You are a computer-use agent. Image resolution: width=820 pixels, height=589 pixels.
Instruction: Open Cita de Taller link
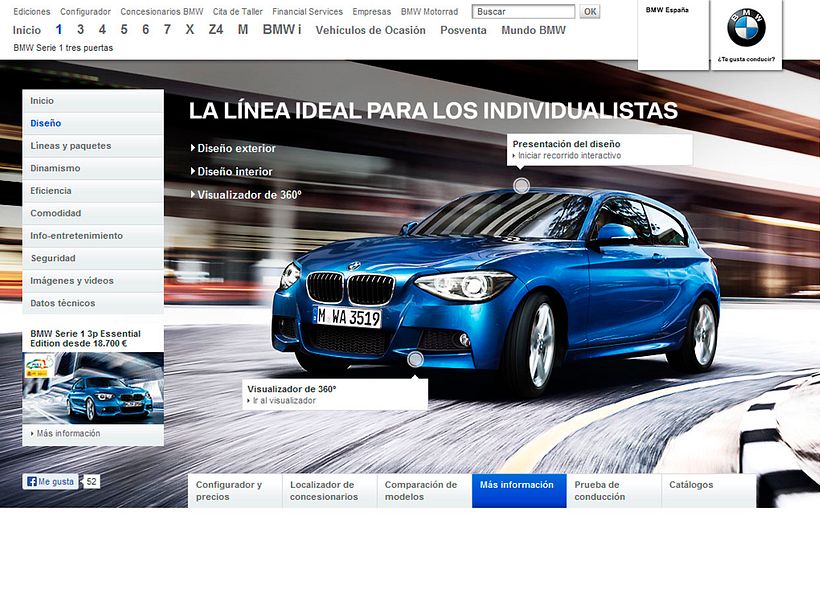(237, 12)
